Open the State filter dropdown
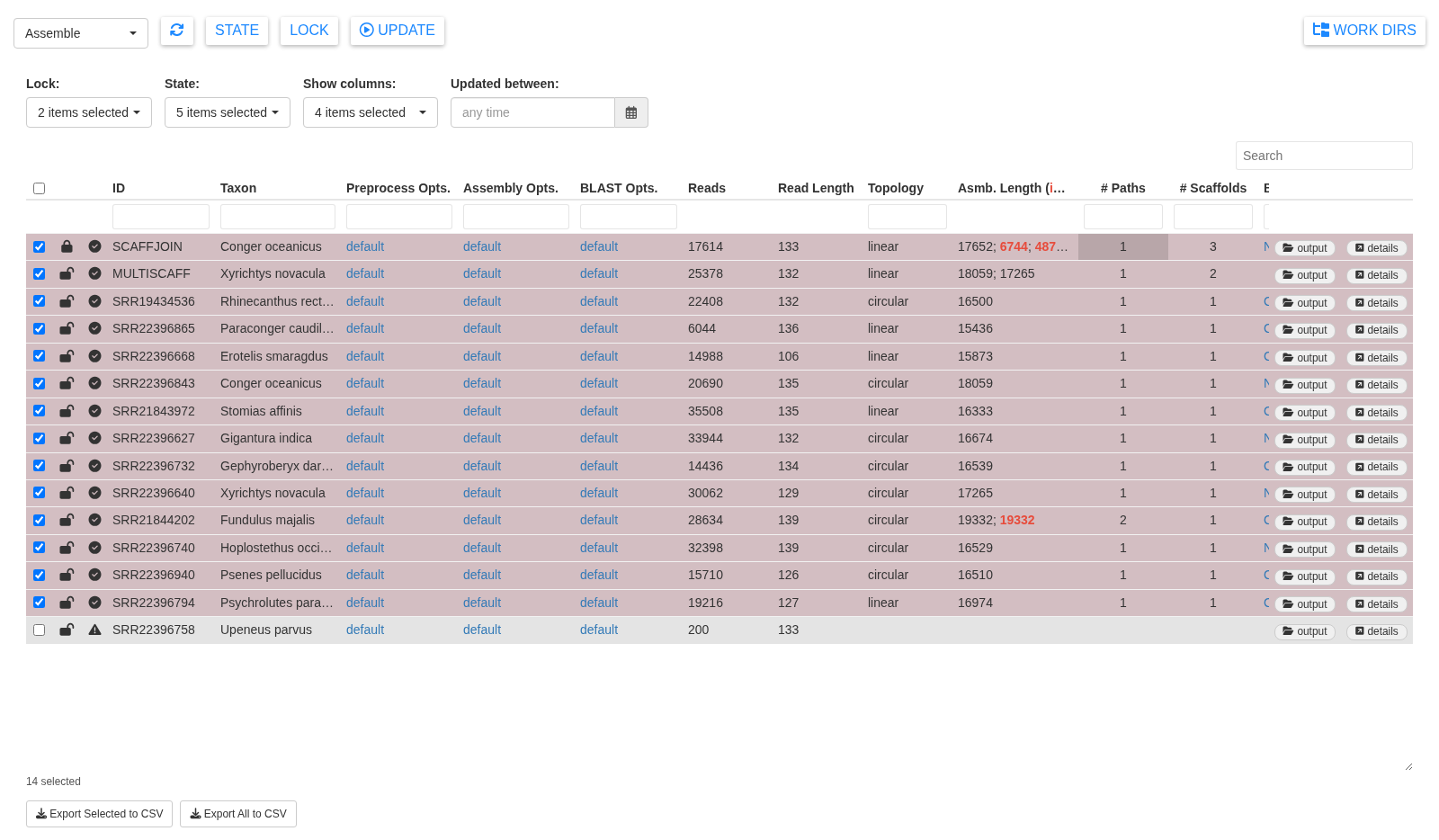The height and width of the screenshot is (840, 1439). coord(228,112)
